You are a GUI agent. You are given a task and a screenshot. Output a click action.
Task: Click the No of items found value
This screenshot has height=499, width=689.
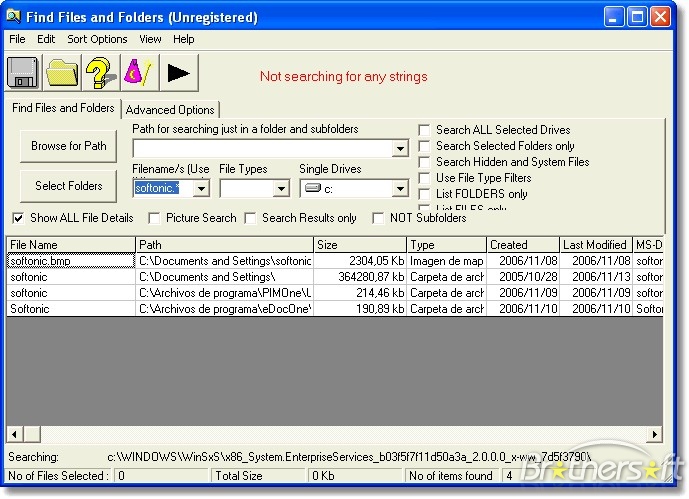tap(510, 476)
